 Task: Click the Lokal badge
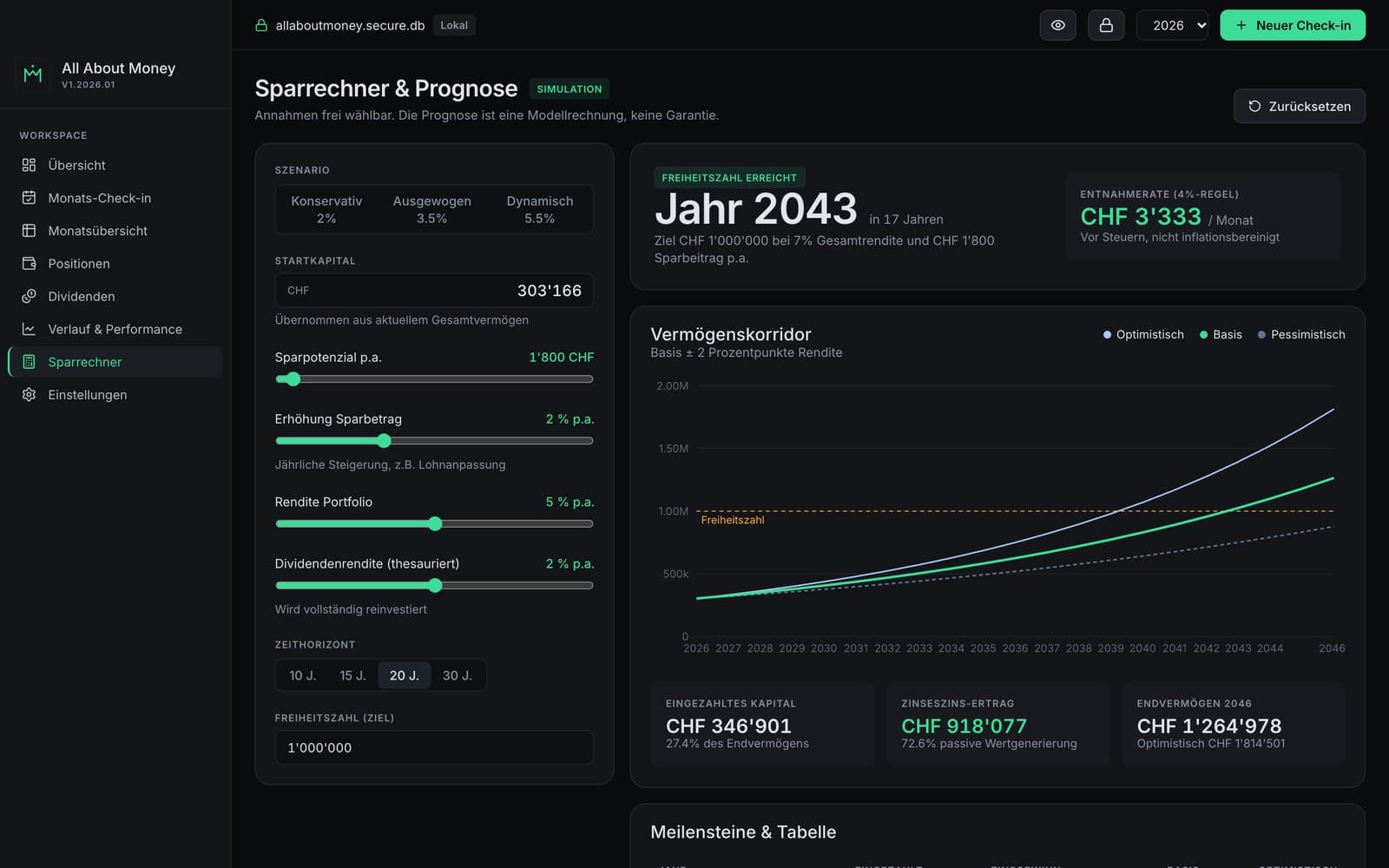pos(454,25)
